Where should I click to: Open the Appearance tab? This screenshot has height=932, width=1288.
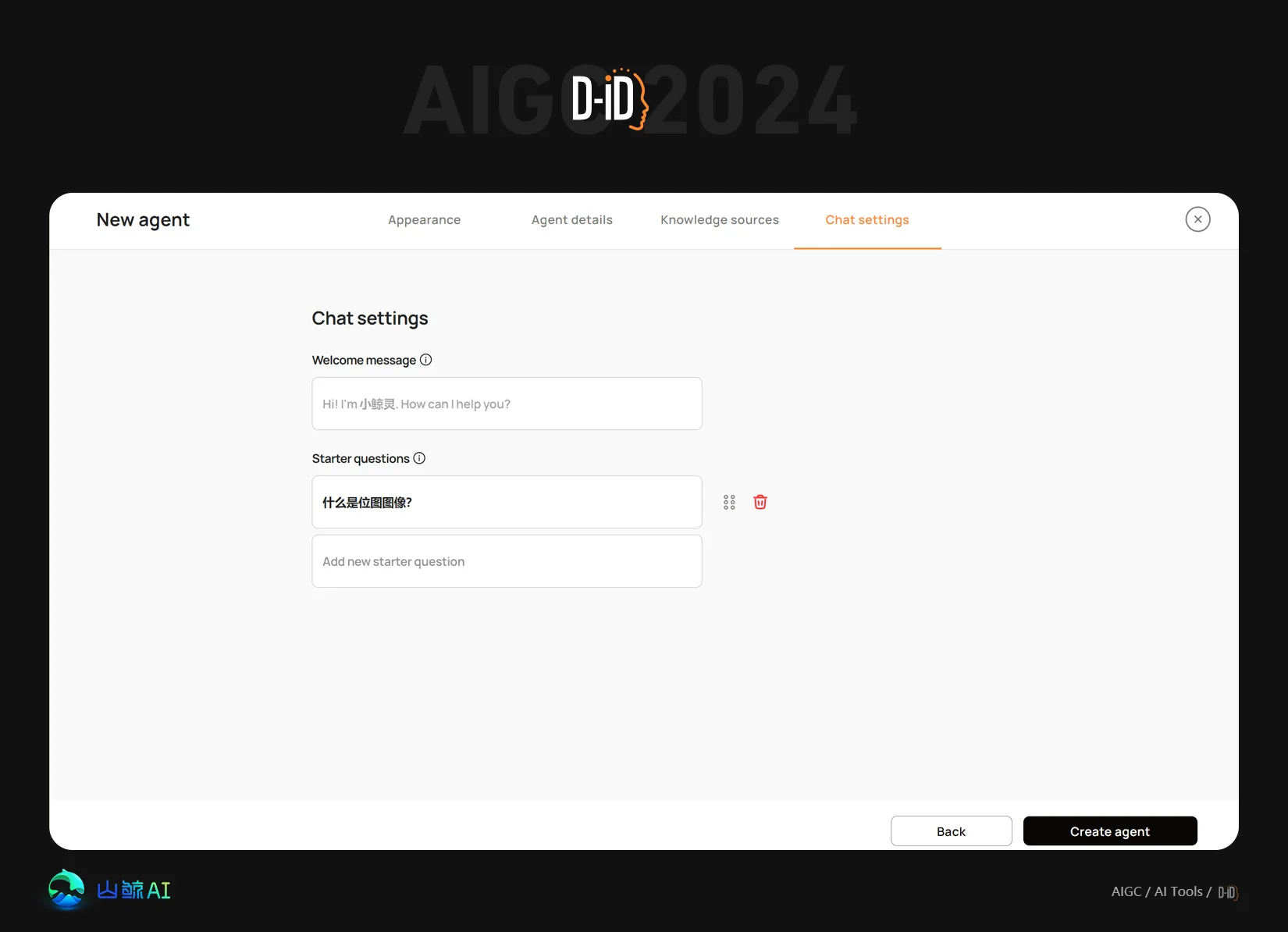pyautogui.click(x=424, y=220)
